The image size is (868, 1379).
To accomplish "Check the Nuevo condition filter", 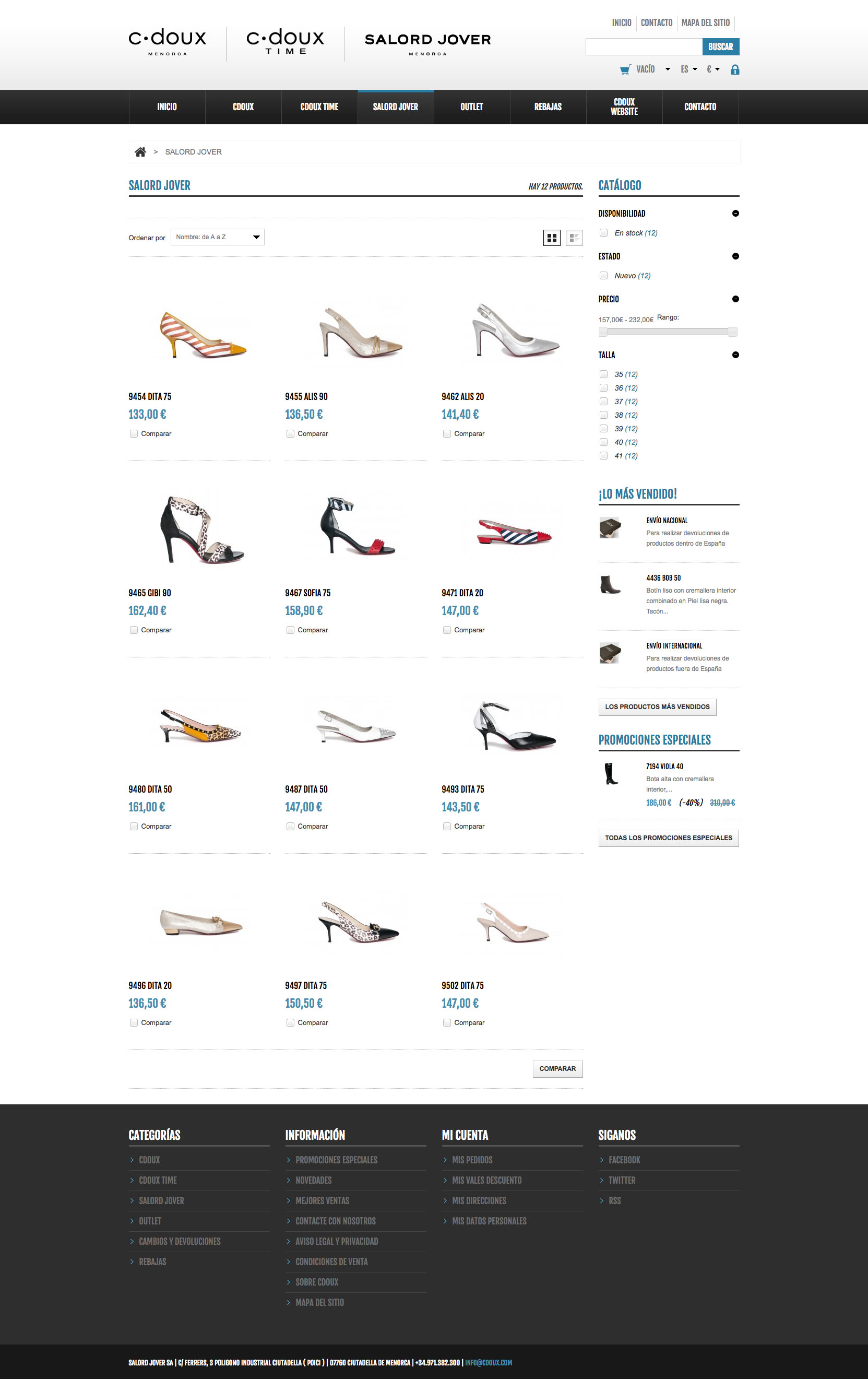I will tap(603, 276).
